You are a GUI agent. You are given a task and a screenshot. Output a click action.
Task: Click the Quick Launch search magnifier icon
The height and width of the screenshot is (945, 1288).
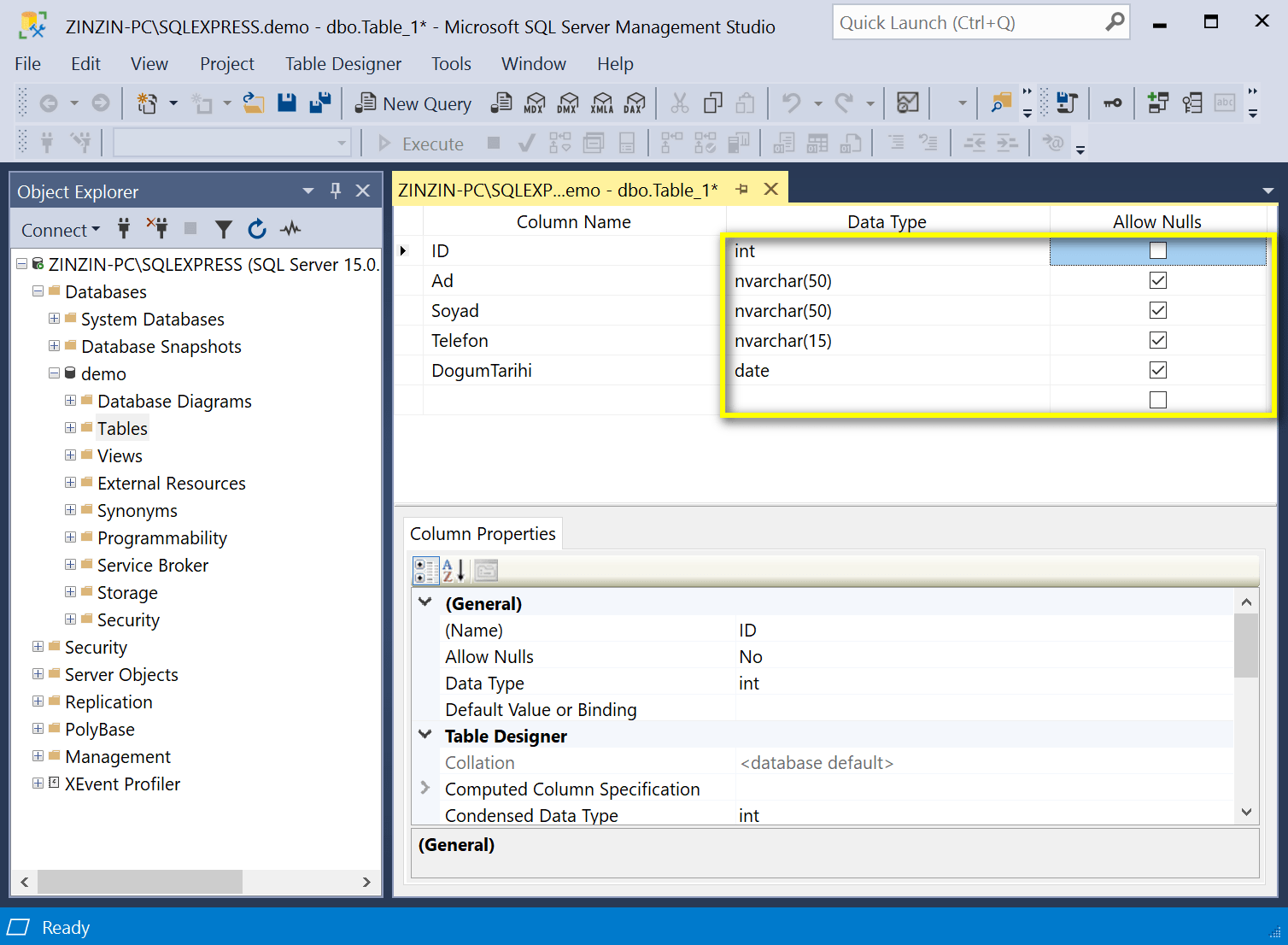1115,22
